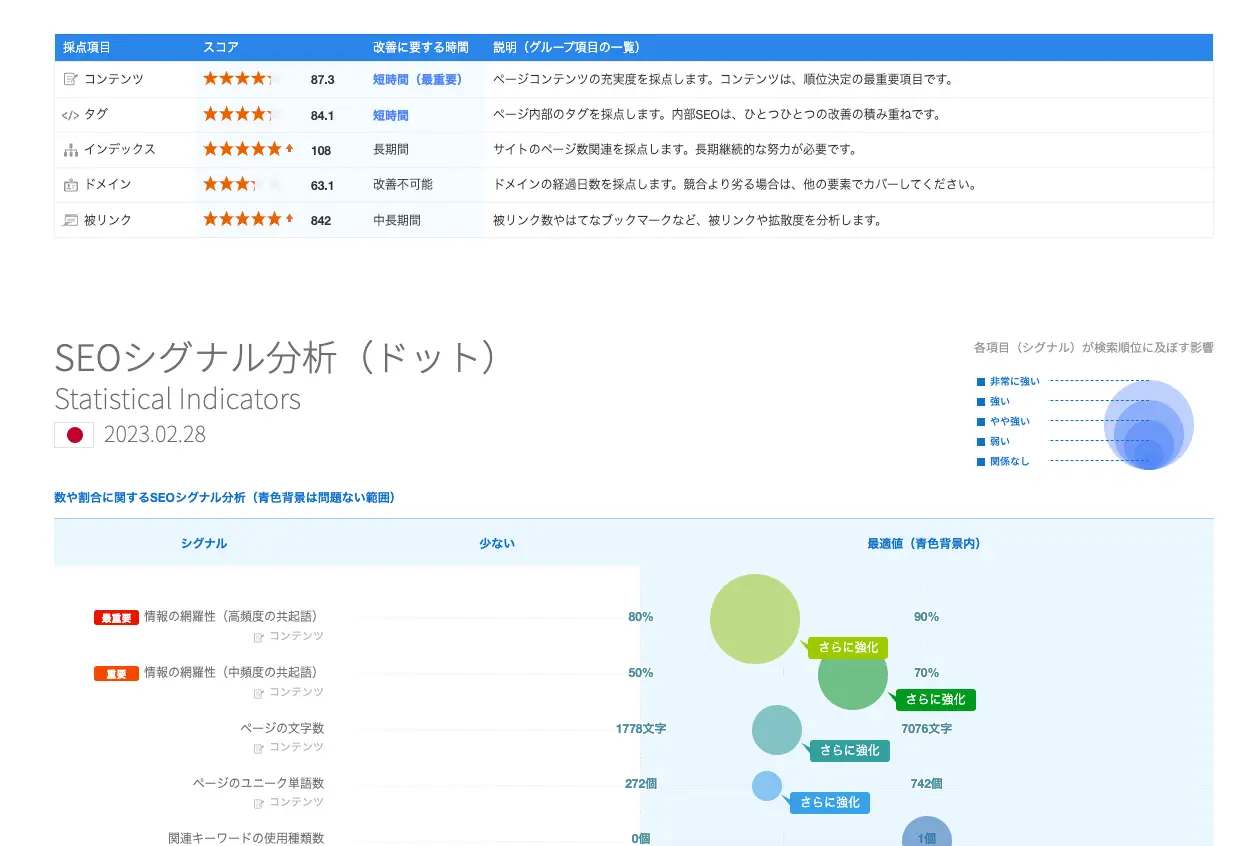Open the 短時間 link in タグ row

tap(391, 115)
